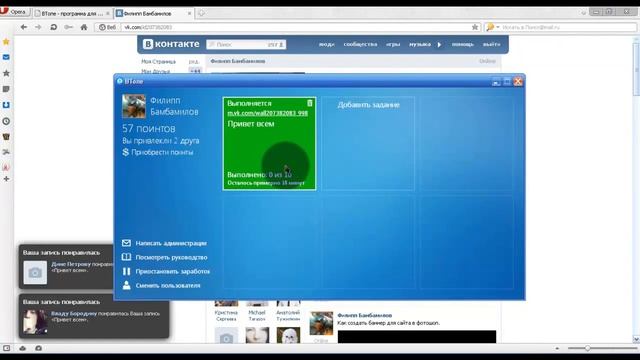This screenshot has height=360, width=640.
Task: Add a sidebar panel with plus icon
Action: [x=6, y=179]
